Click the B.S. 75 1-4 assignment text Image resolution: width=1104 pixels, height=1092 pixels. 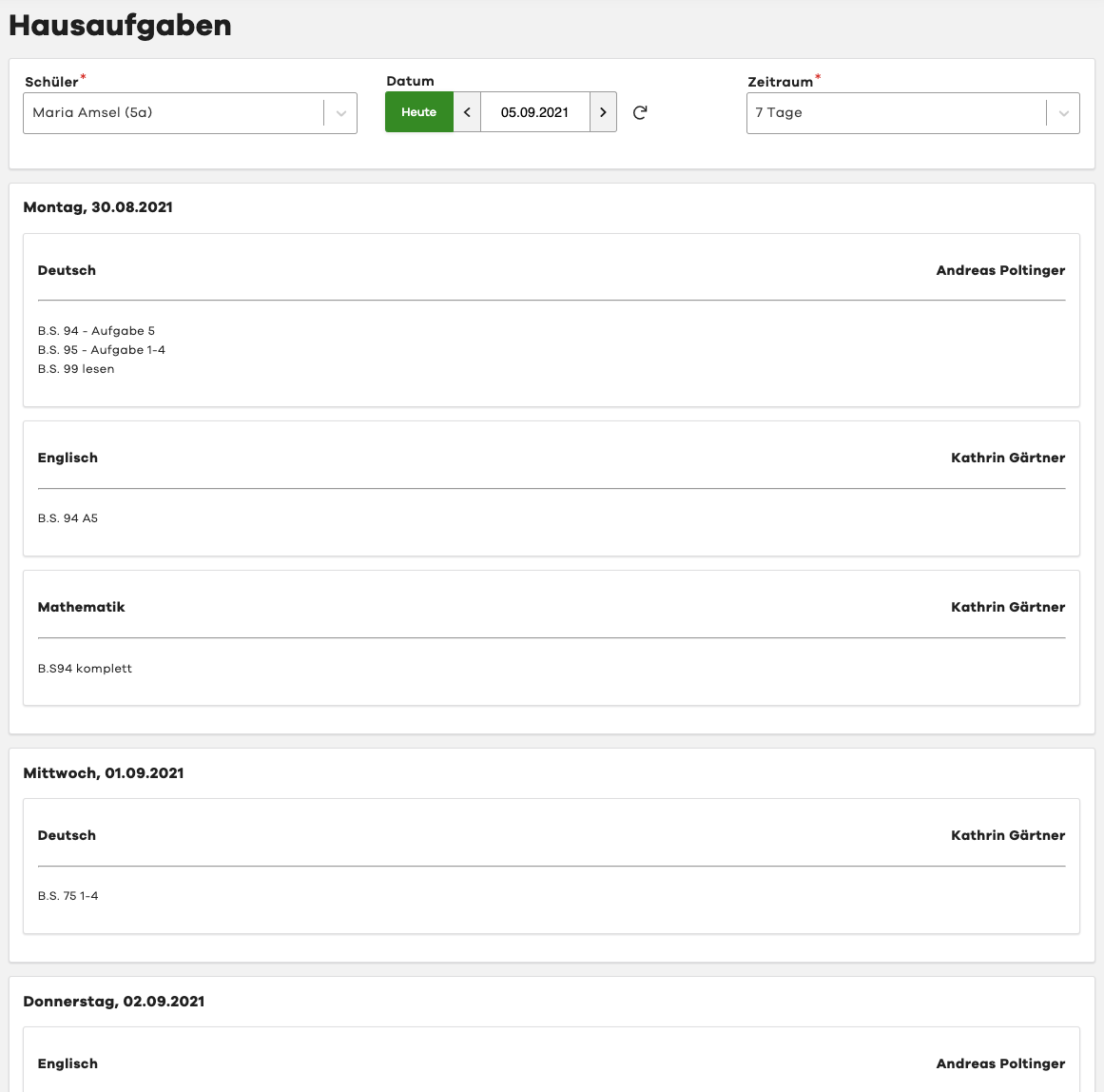click(x=68, y=896)
